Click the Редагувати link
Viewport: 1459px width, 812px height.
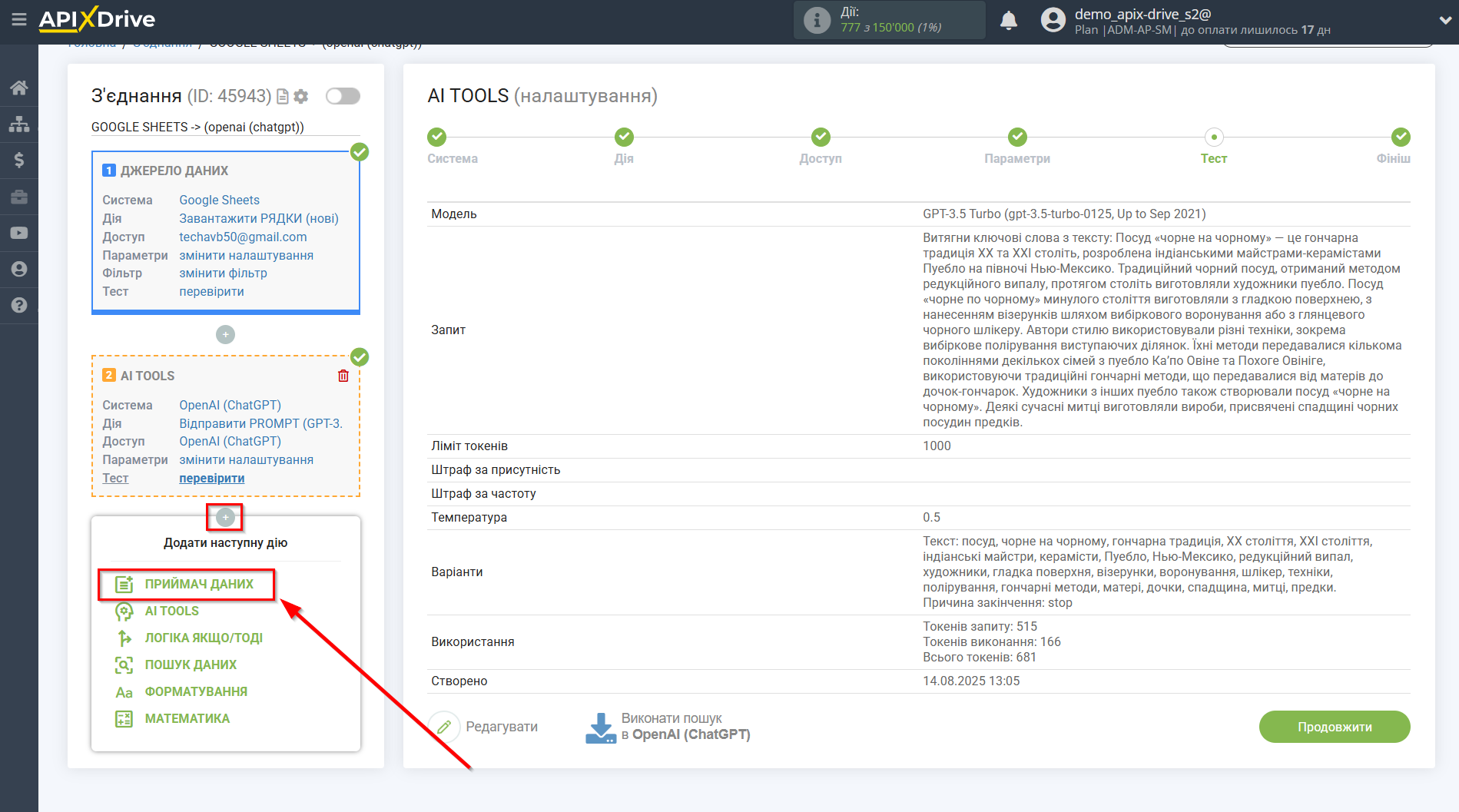502,727
